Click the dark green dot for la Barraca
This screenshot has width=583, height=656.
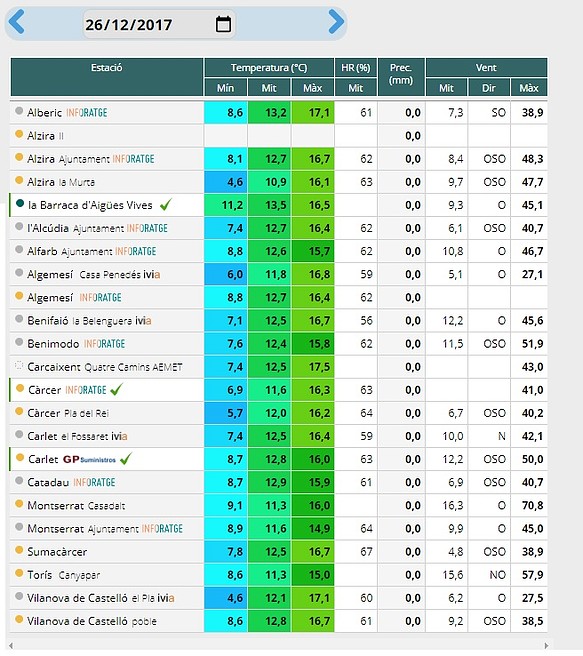[x=20, y=204]
